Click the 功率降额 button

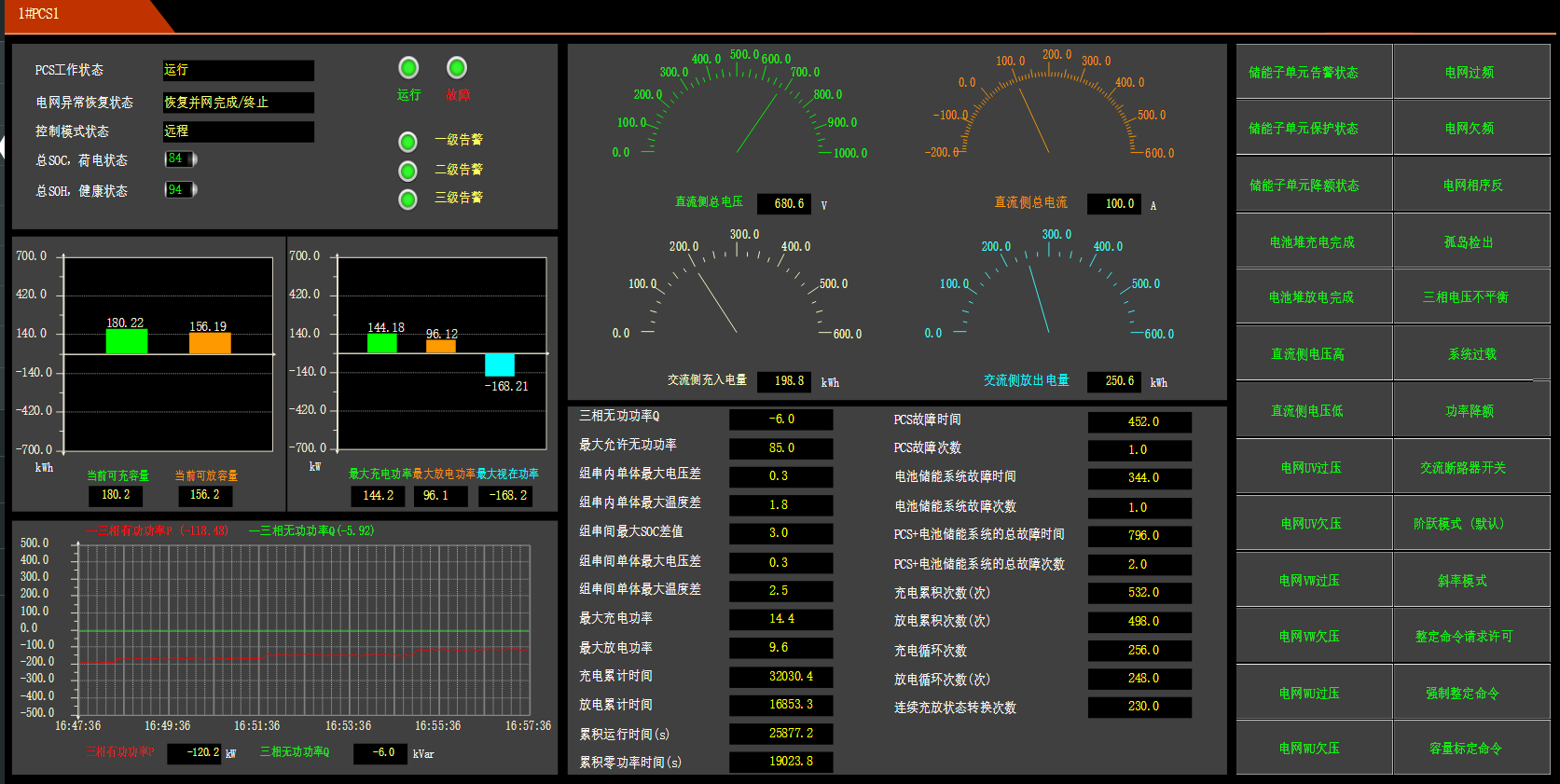tap(1471, 411)
